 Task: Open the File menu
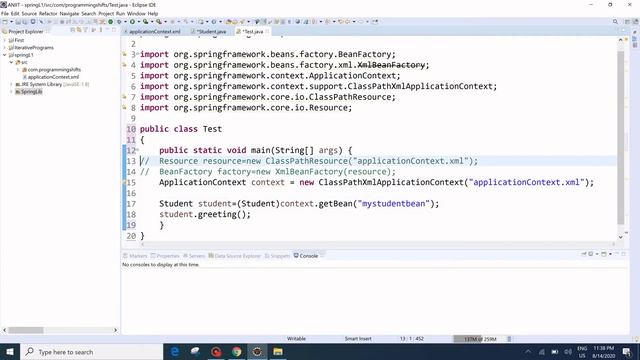tap(5, 13)
